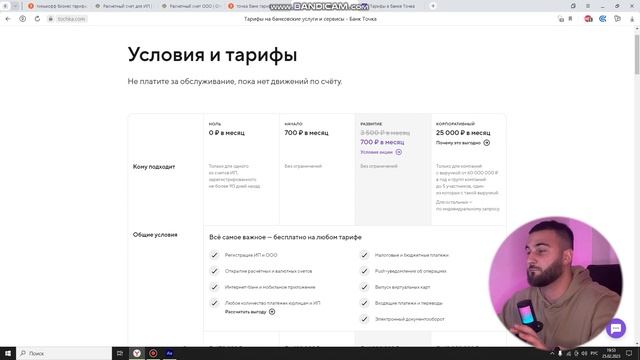The height and width of the screenshot is (360, 640).
Task: Click the purple 700 ₽ в месяц Развитие price
Action: pyautogui.click(x=382, y=142)
